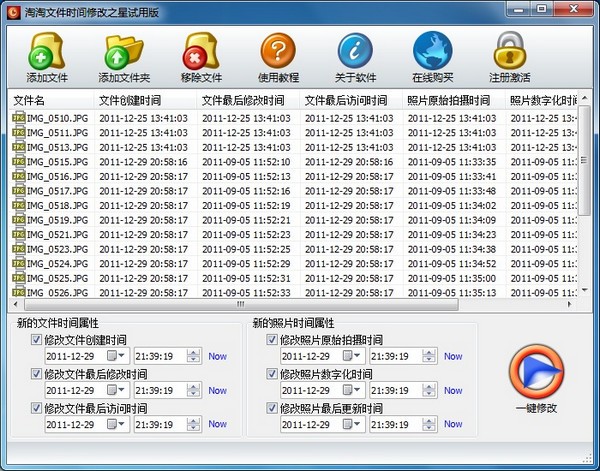This screenshot has width=600, height=471.
Task: Toggle the 修改照片数字化时间 checkbox
Action: pyautogui.click(x=272, y=373)
